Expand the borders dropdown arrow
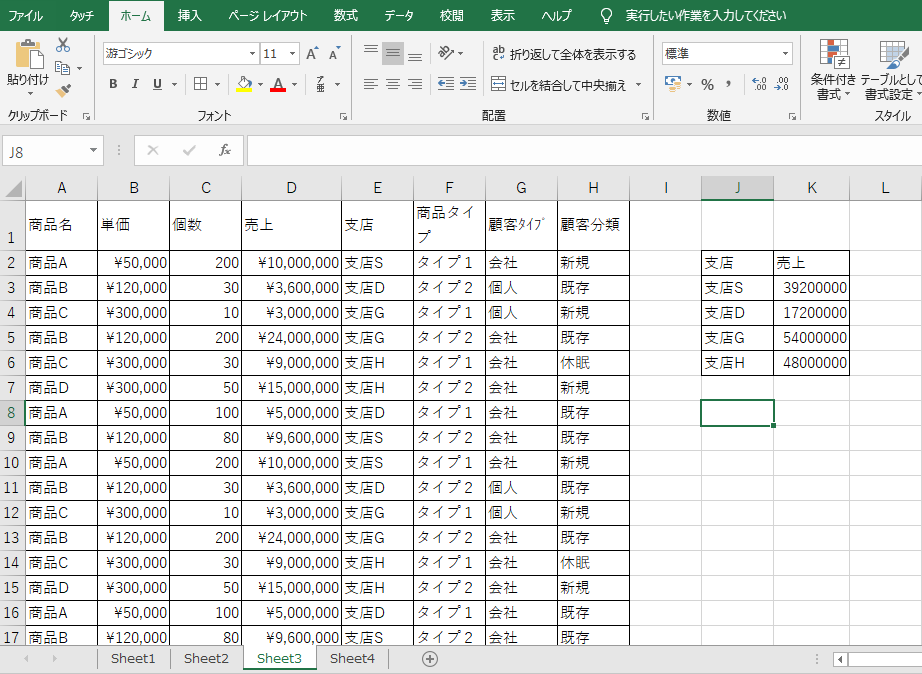This screenshot has height=674, width=922. (x=218, y=85)
